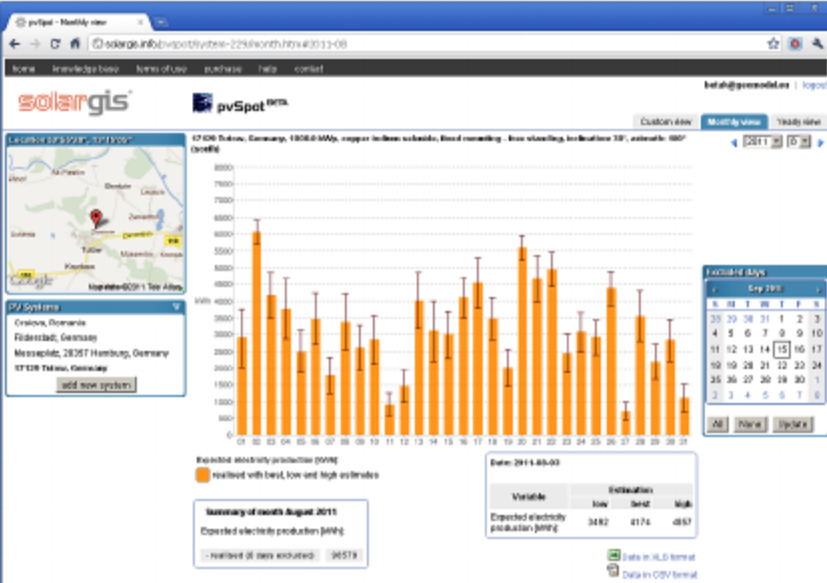Click the add new system button
Screen dimensions: 827x583
coord(96,385)
